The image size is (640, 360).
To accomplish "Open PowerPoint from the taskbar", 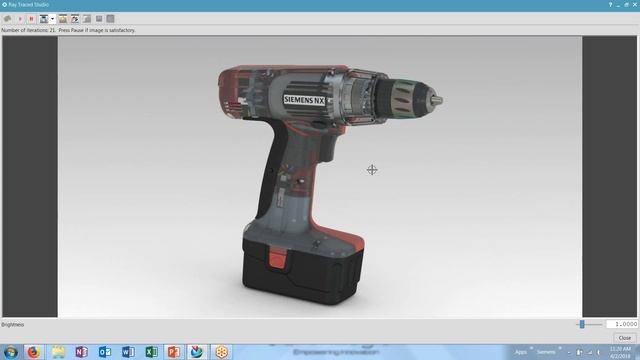I will coord(174,352).
